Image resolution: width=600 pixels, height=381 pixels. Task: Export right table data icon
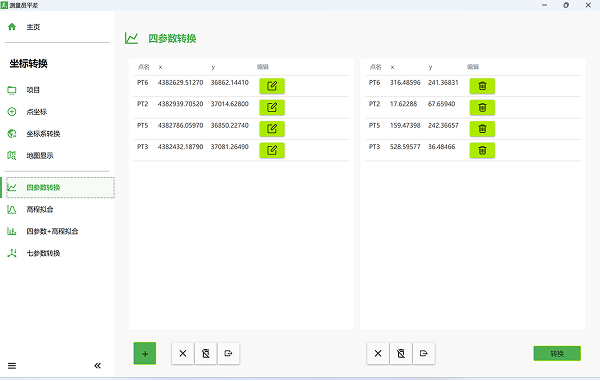424,353
